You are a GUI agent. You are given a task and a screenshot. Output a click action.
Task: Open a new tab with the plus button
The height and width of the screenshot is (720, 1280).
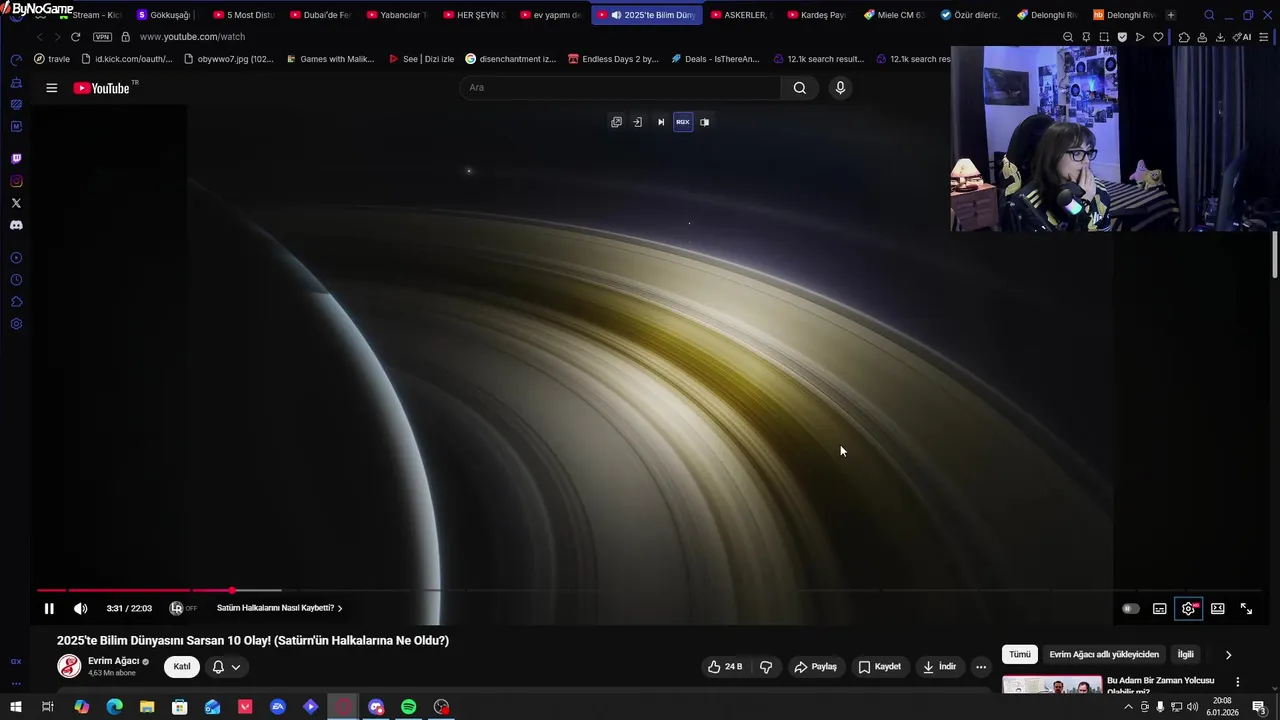coord(1171,15)
